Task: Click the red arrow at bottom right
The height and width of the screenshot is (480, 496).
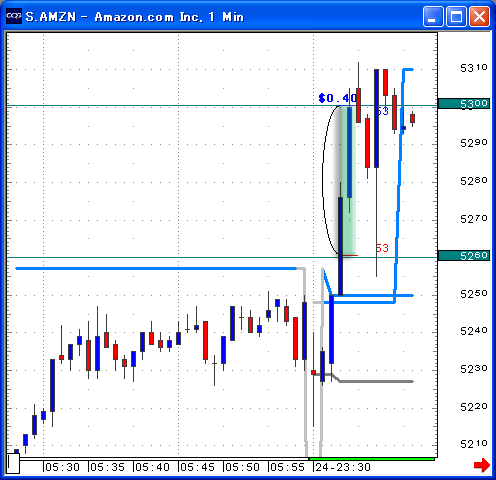Action: [482, 465]
